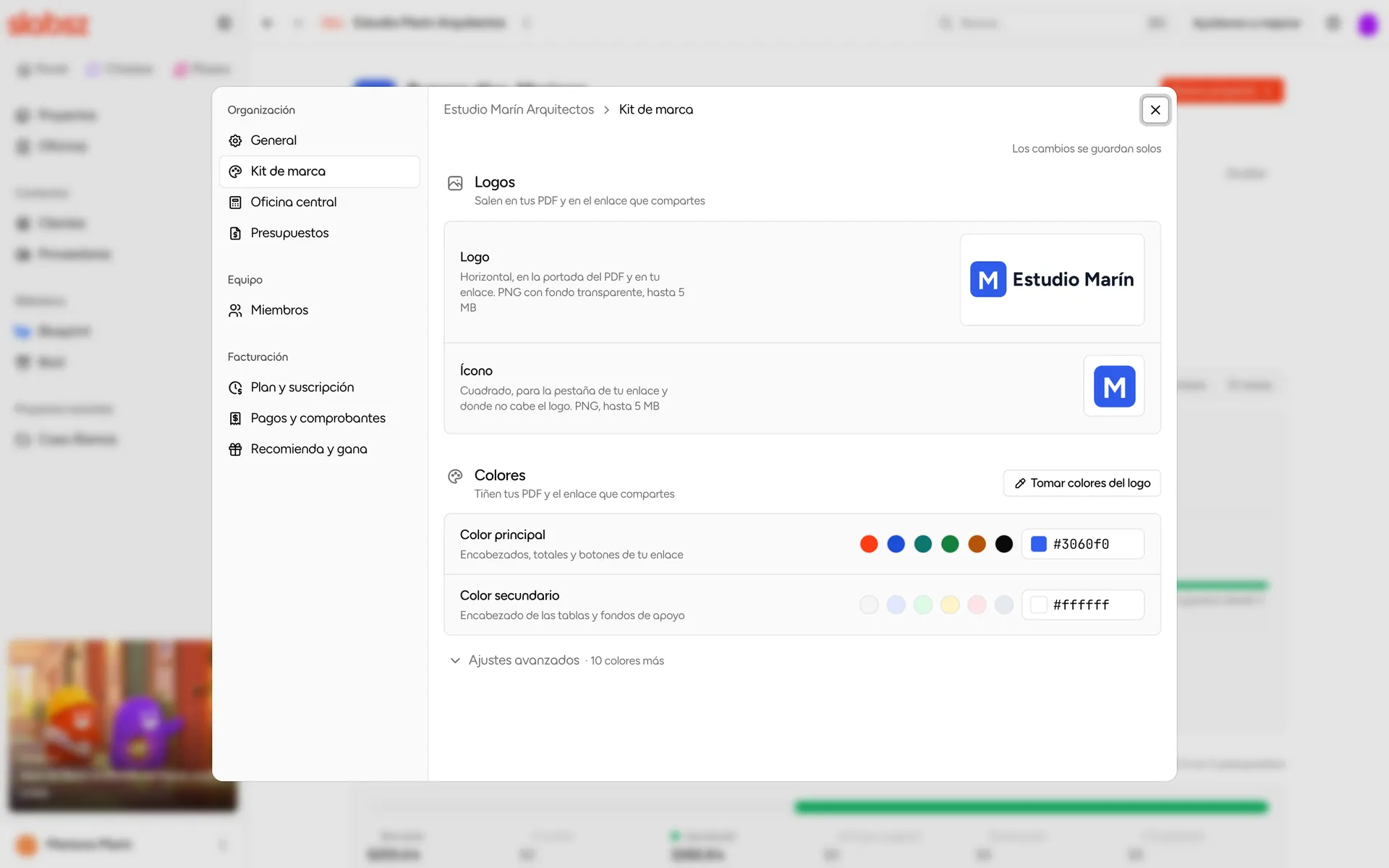The image size is (1389, 868).
Task: Open Pagos y comprobantes
Action: pyautogui.click(x=319, y=418)
